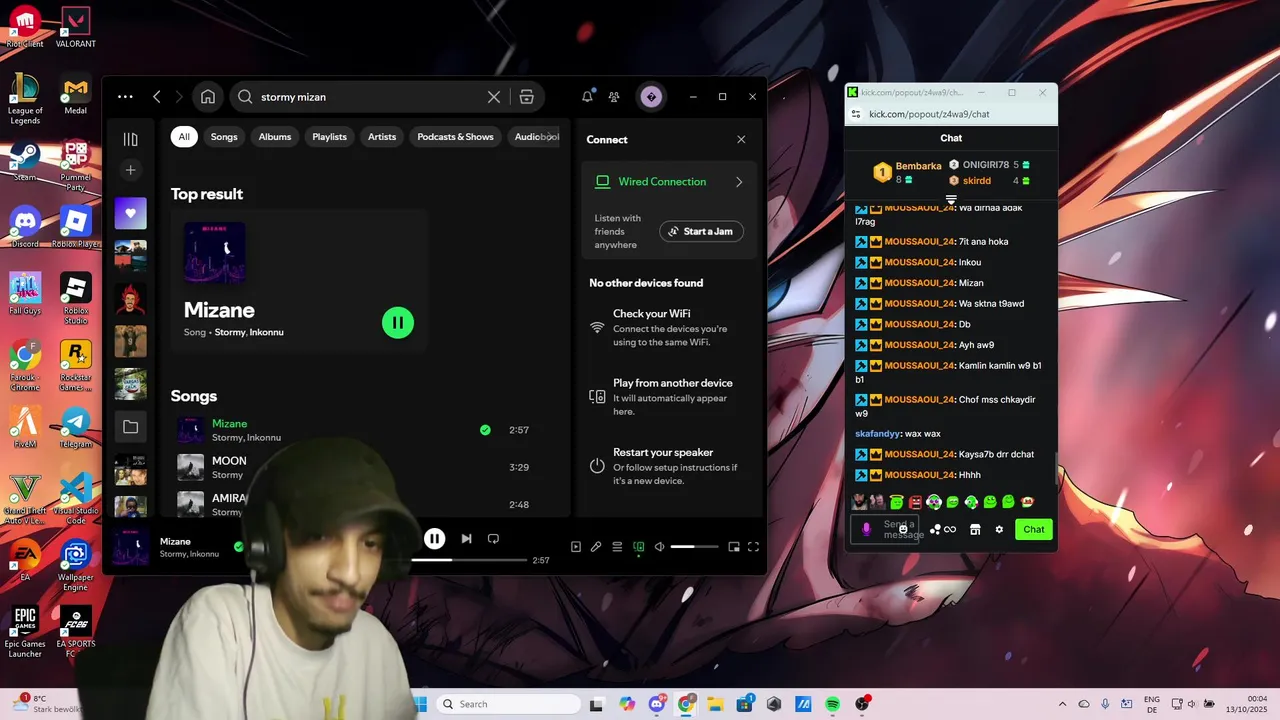Insert angry red emote in Kick chat

point(915,502)
